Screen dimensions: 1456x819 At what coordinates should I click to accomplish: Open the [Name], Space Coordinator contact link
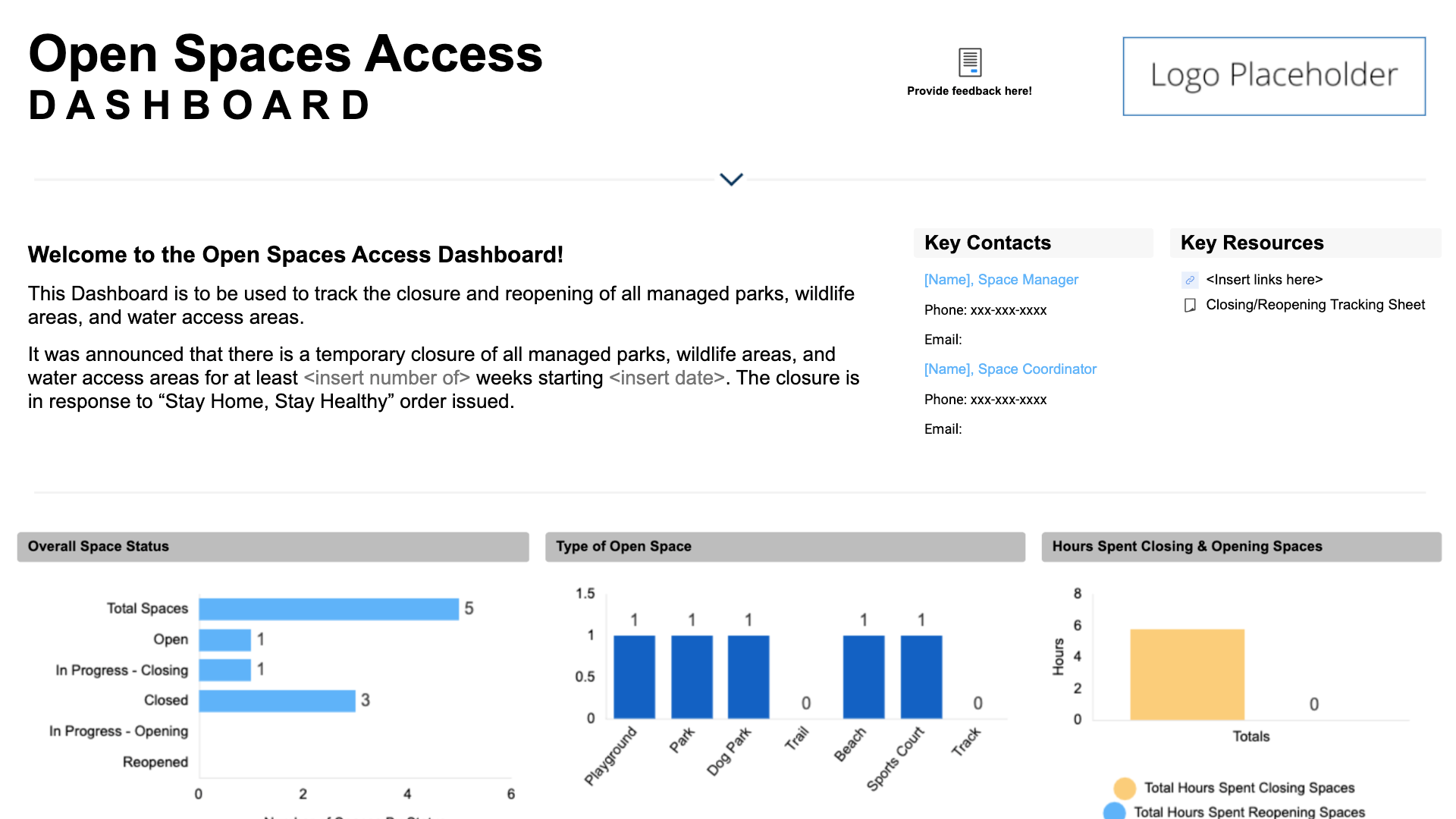pos(1010,369)
